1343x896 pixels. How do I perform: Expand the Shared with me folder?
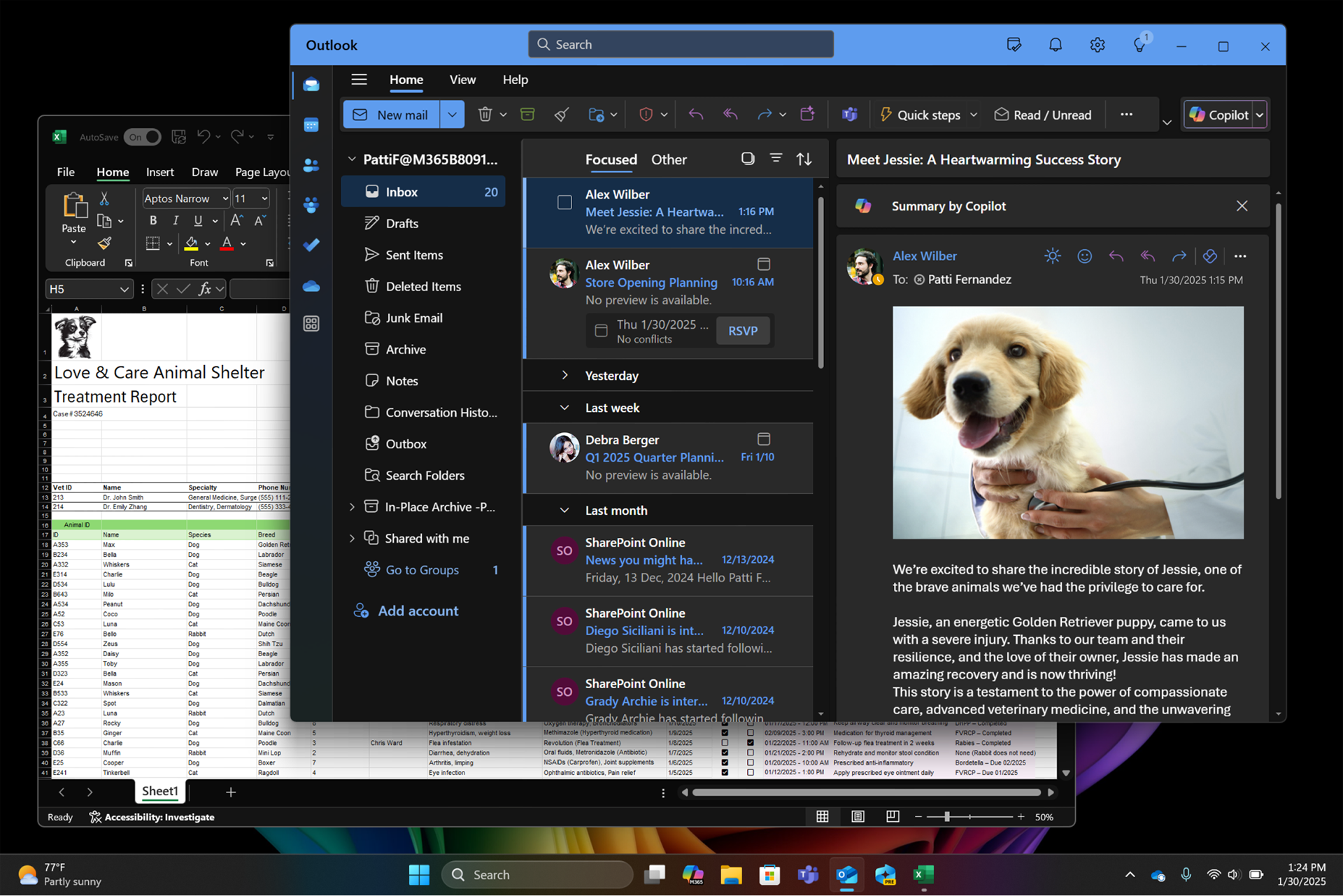tap(352, 538)
